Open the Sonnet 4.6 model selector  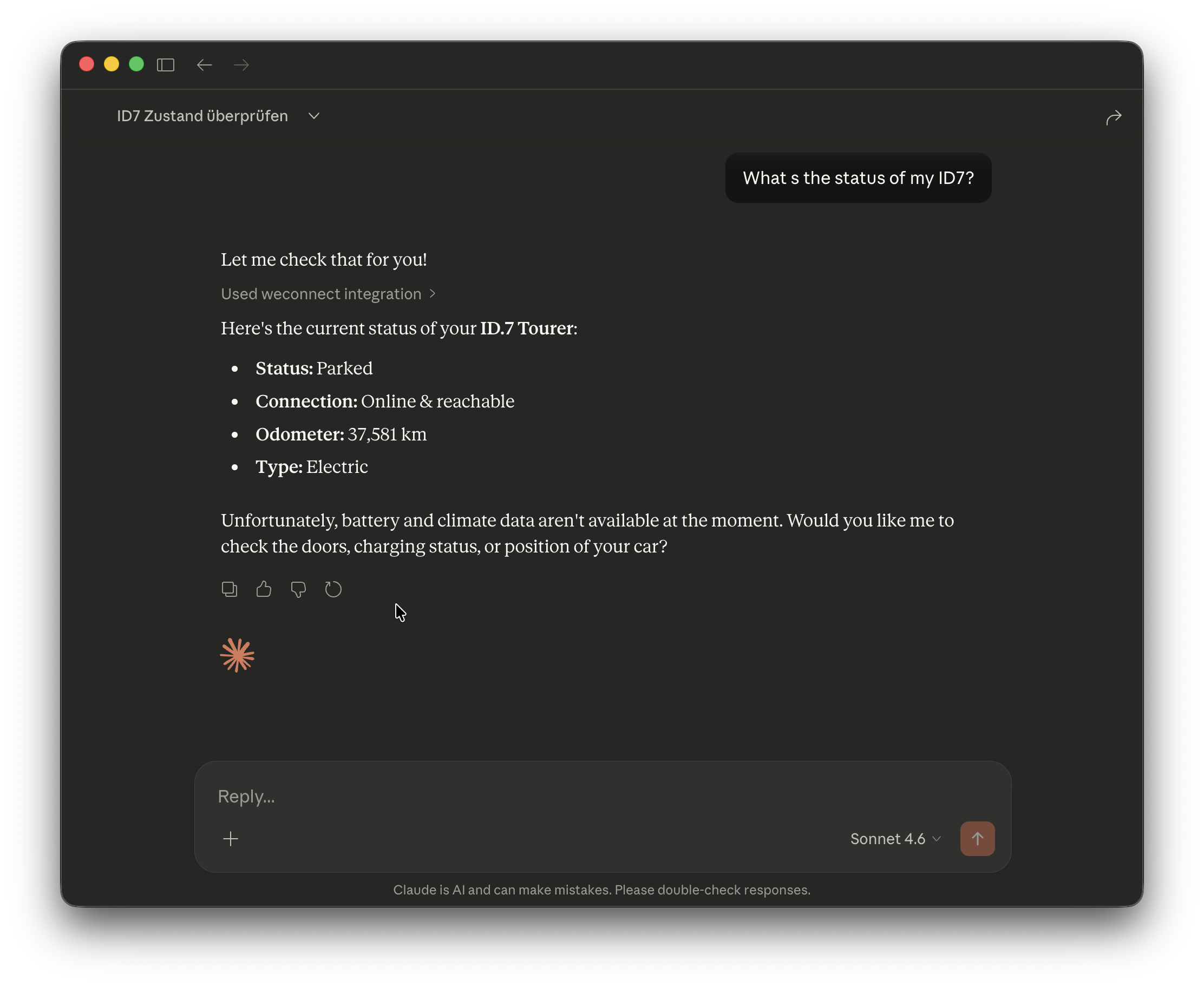click(896, 839)
